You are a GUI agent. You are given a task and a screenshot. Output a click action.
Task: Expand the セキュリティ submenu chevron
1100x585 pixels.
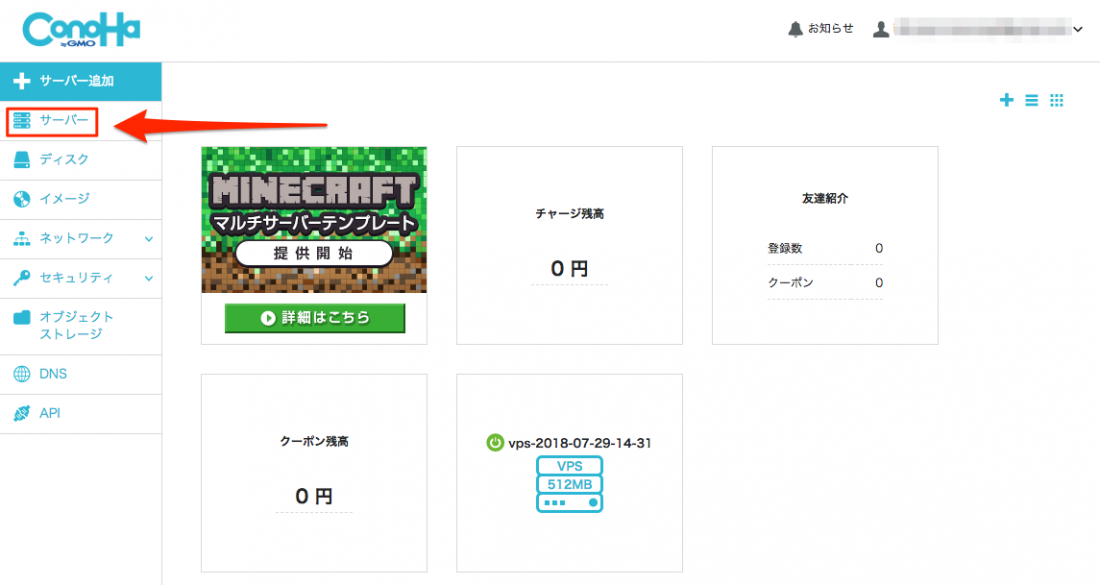149,278
